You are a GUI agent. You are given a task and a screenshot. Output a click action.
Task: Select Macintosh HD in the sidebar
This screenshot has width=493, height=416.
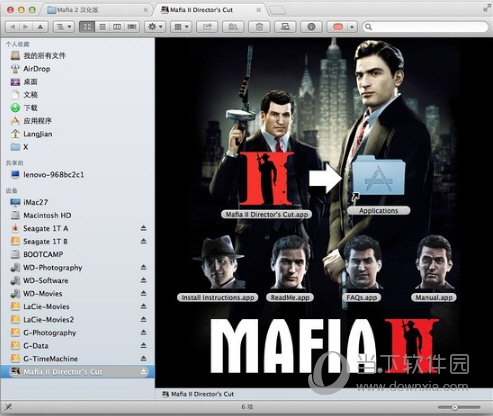click(x=47, y=215)
